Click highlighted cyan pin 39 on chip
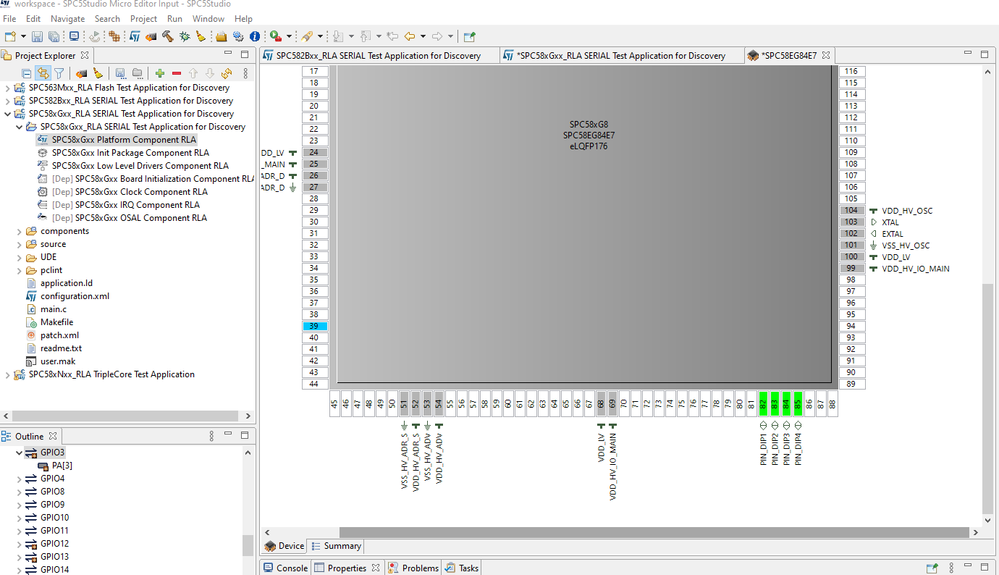 point(315,326)
